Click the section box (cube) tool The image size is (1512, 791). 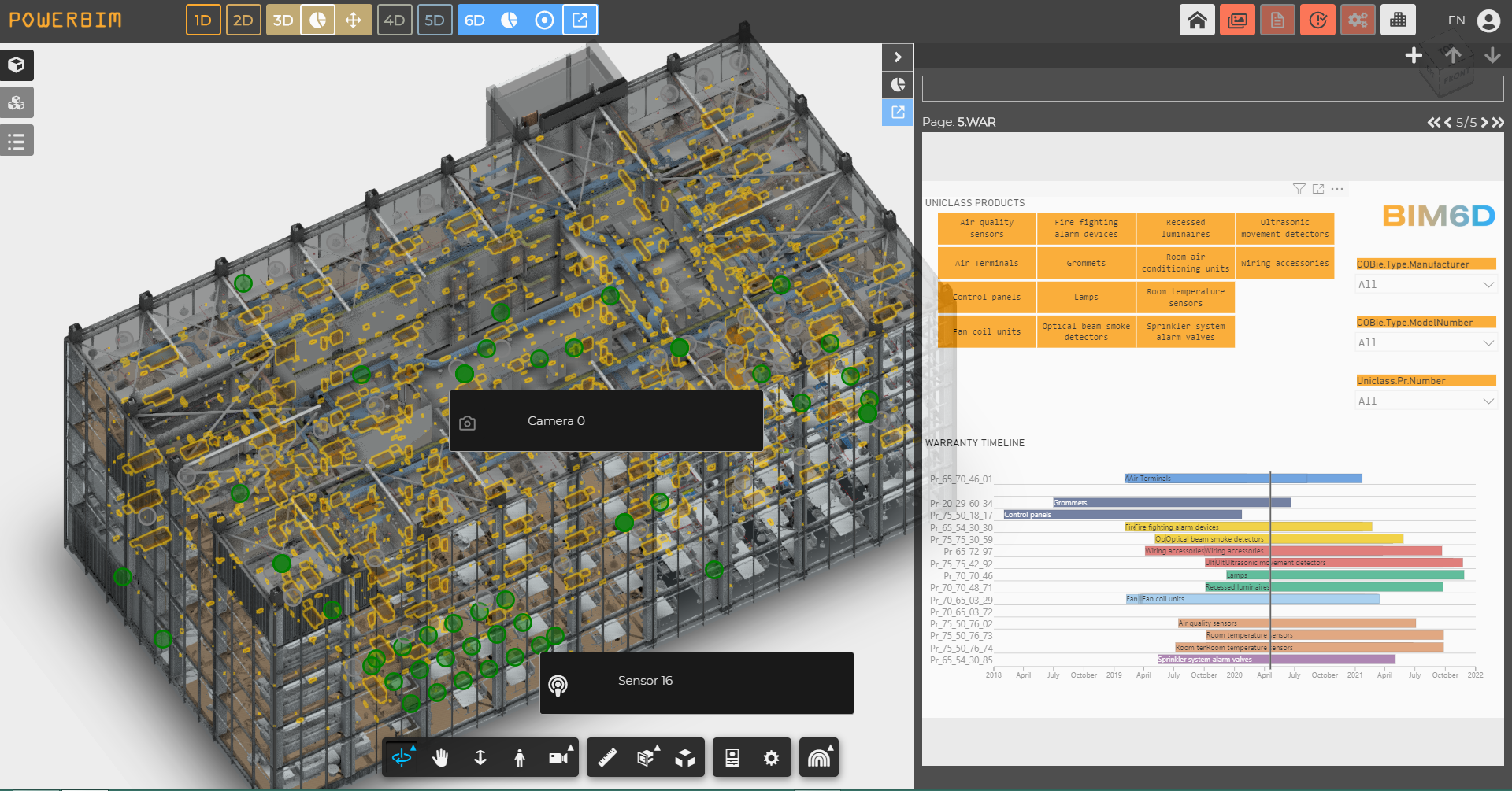click(685, 757)
